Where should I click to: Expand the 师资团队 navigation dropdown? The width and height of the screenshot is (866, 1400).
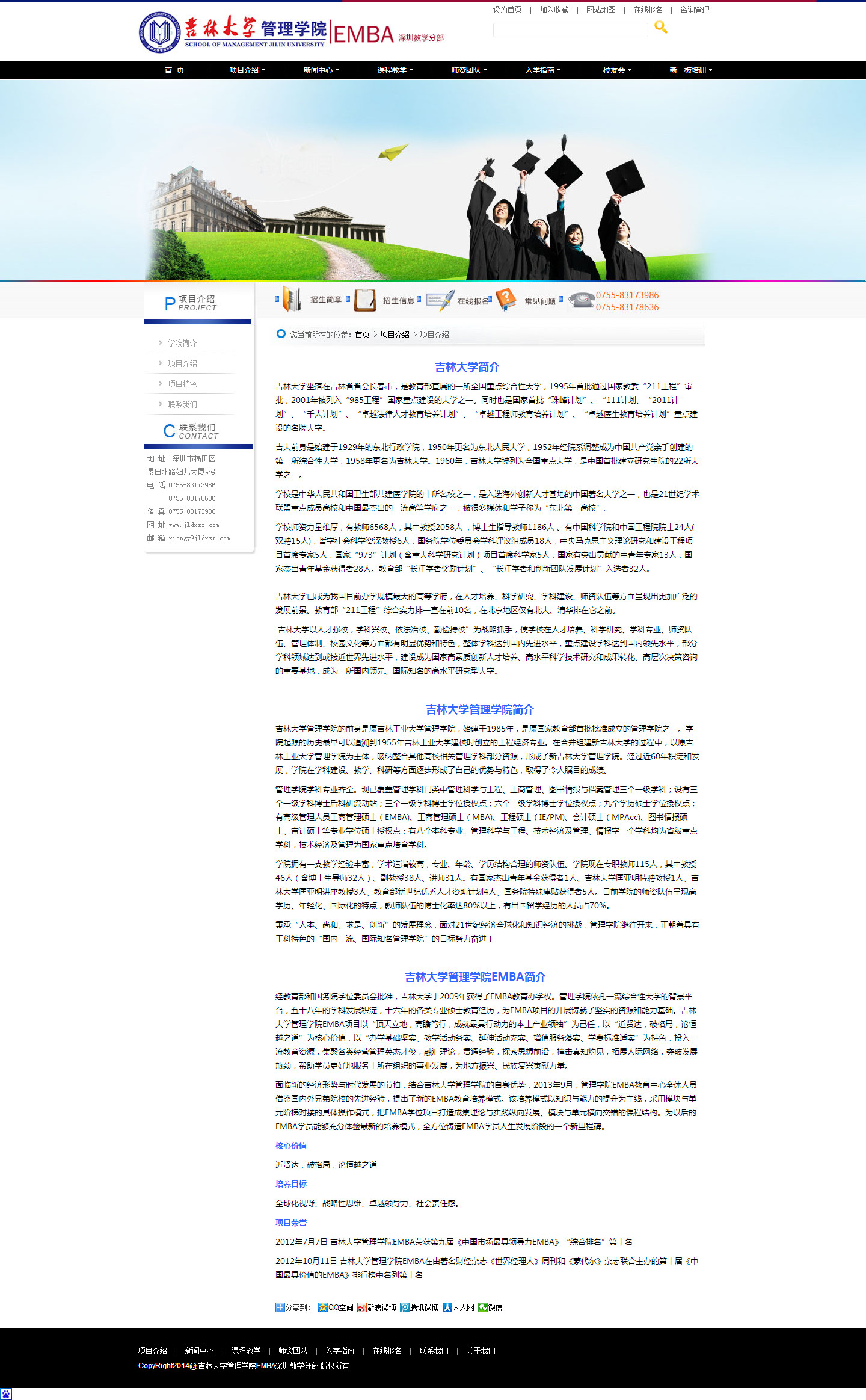tap(469, 70)
